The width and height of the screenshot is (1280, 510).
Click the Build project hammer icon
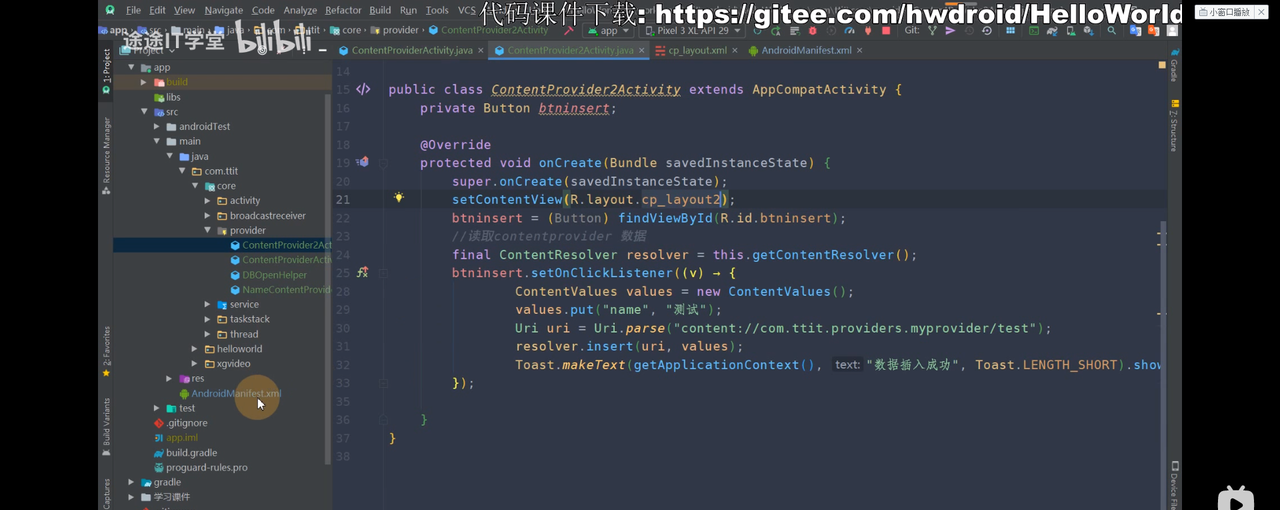(x=567, y=31)
